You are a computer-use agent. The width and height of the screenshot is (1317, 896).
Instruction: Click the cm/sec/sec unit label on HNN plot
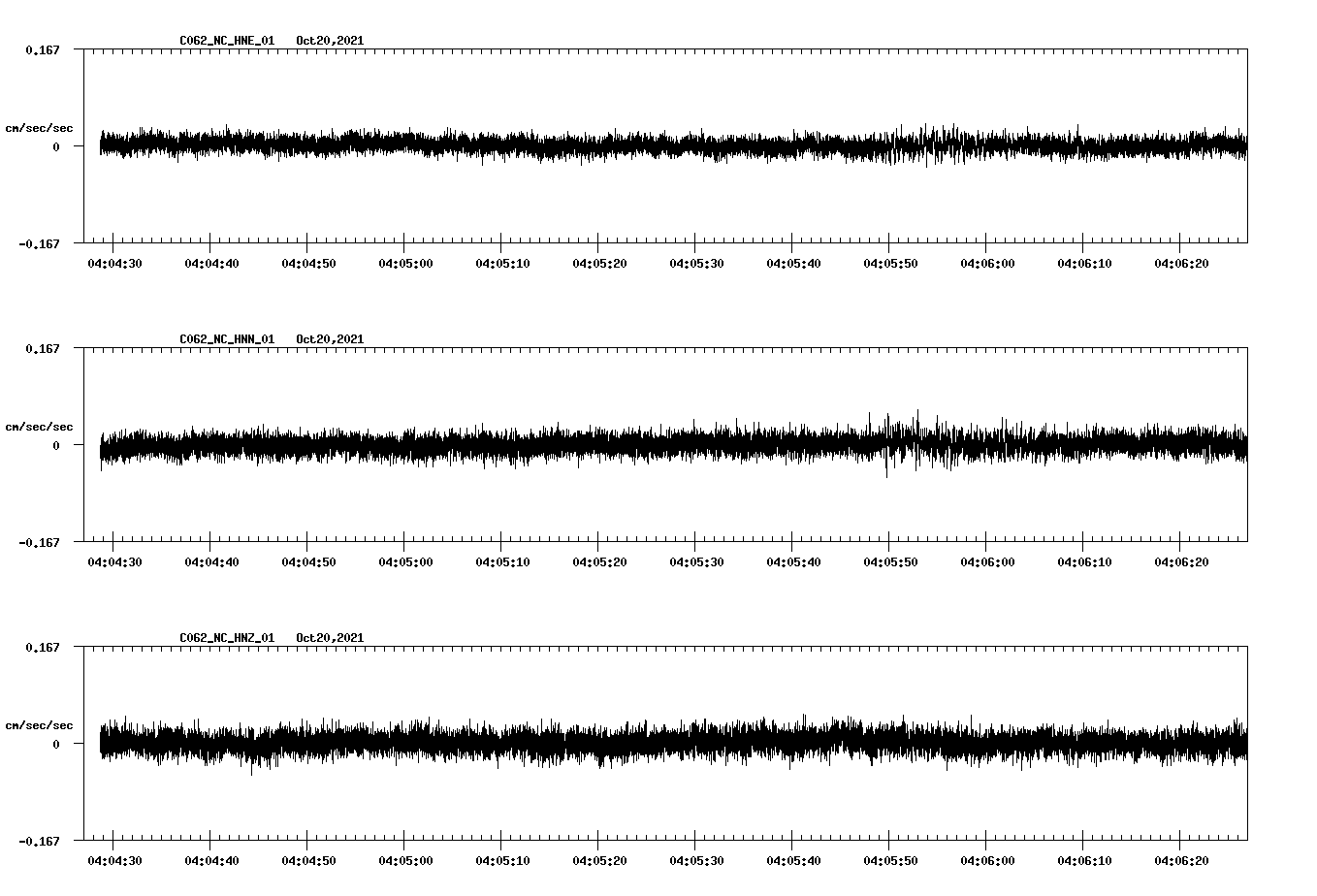click(39, 427)
